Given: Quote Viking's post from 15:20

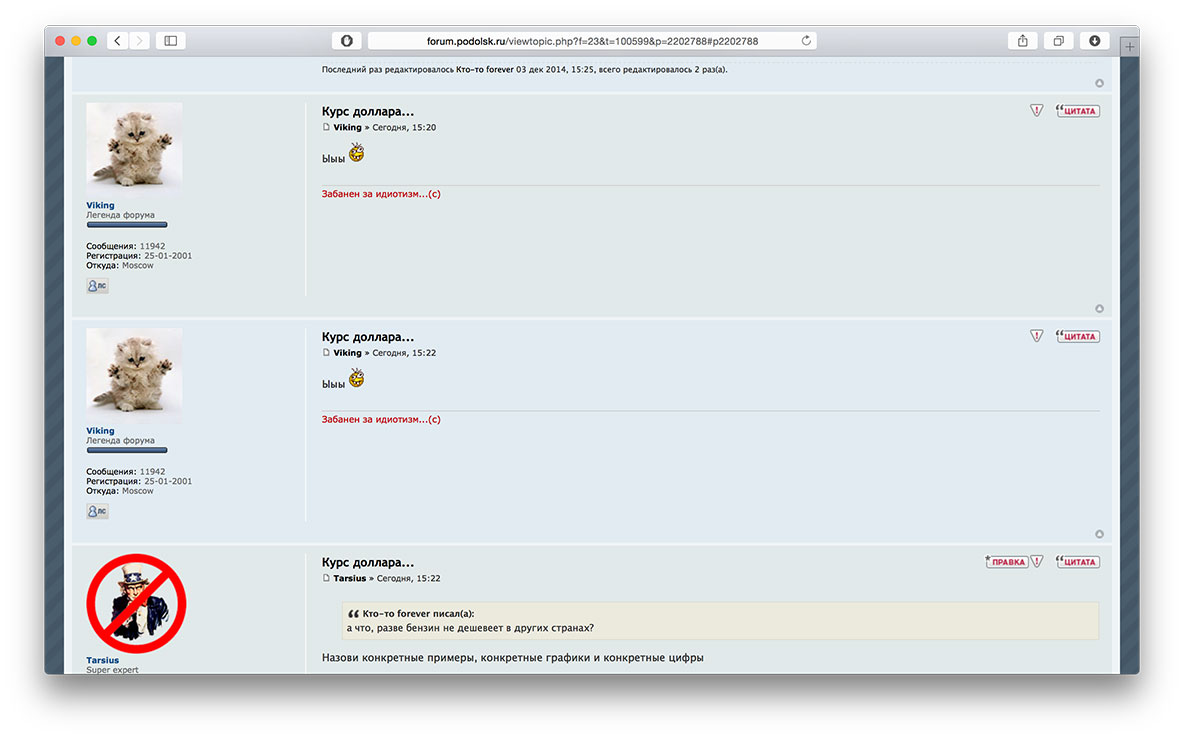Looking at the screenshot, I should pos(1078,111).
